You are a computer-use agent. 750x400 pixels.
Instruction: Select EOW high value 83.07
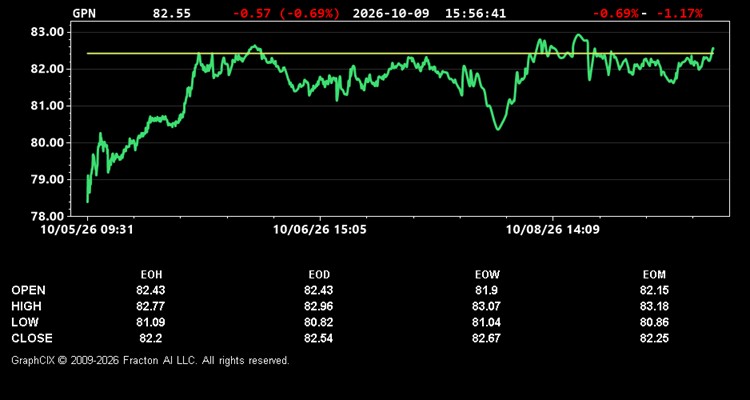tap(486, 306)
